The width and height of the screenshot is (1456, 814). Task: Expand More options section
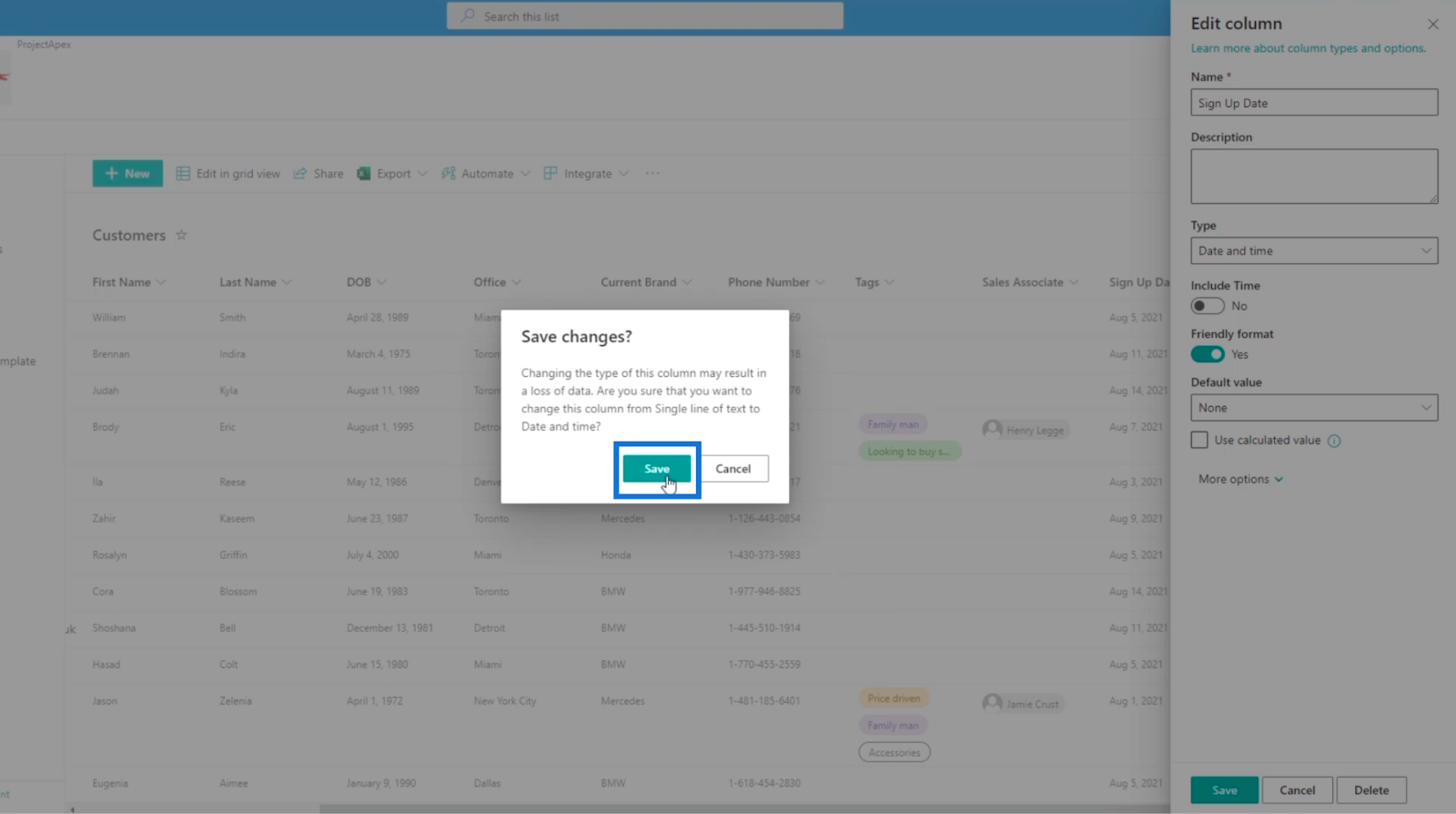[1240, 479]
